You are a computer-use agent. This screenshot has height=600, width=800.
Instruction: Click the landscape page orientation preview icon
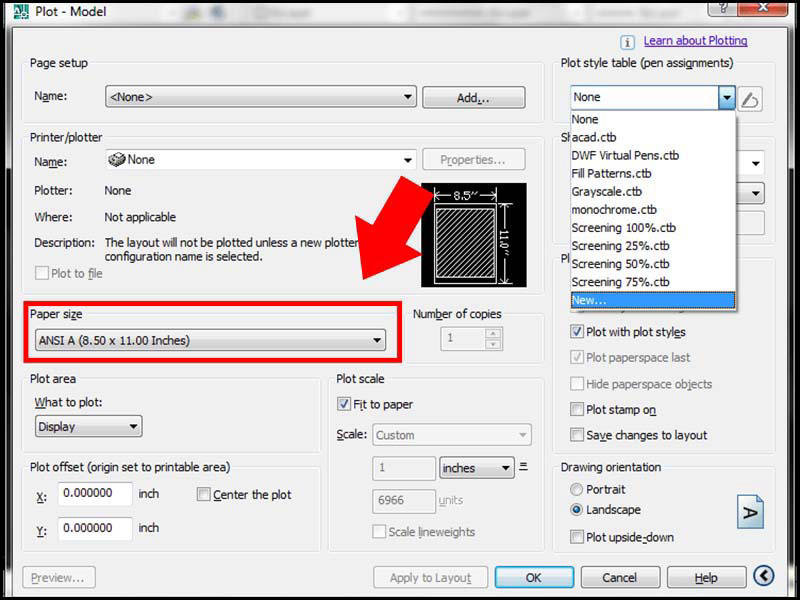750,512
